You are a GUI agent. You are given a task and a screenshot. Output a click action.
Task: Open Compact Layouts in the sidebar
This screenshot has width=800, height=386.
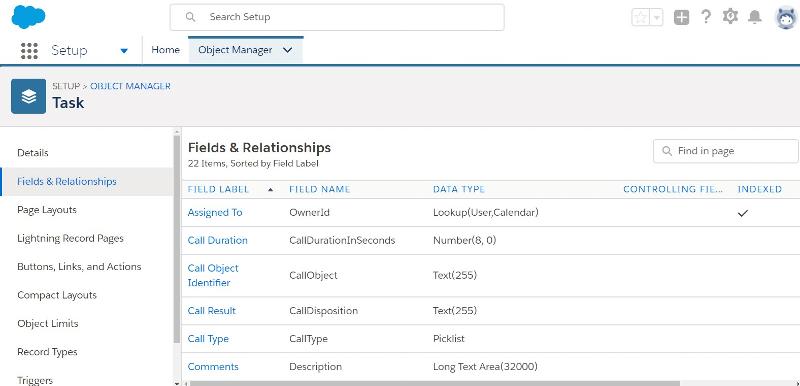point(57,295)
